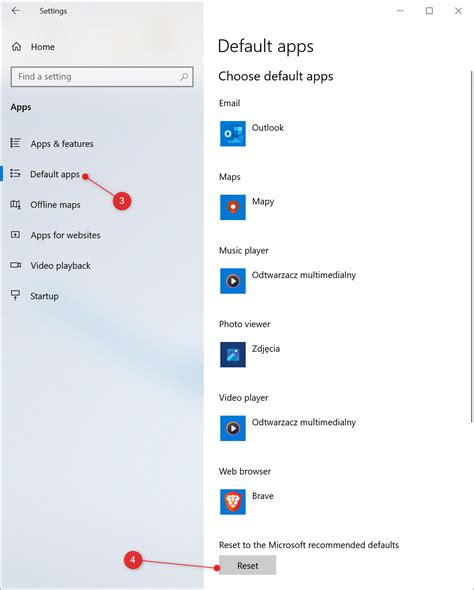The height and width of the screenshot is (590, 474).
Task: Focus the Find a setting field
Action: click(x=102, y=77)
